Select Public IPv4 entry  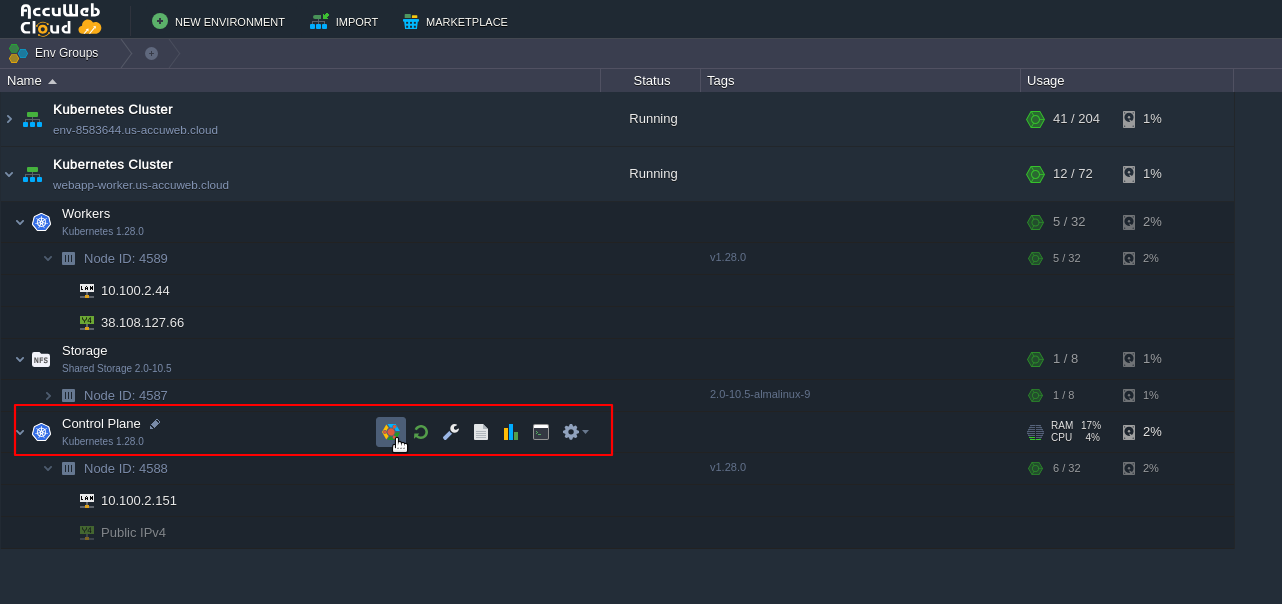(x=133, y=533)
